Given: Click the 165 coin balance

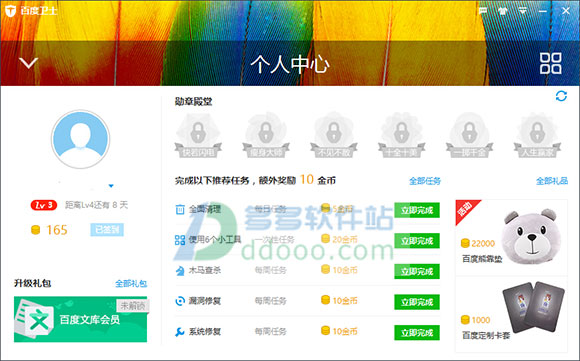Looking at the screenshot, I should [x=57, y=230].
